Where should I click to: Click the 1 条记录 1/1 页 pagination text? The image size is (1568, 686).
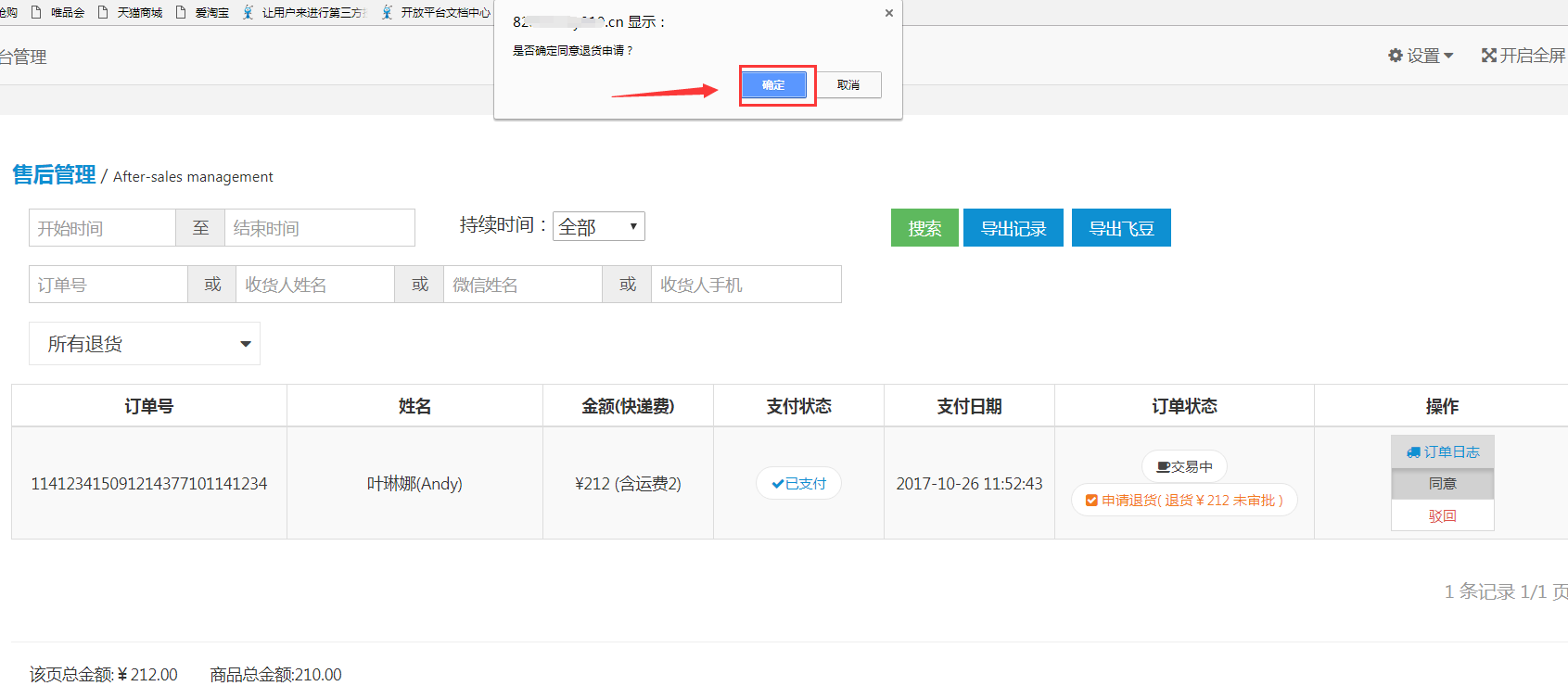[x=1506, y=591]
